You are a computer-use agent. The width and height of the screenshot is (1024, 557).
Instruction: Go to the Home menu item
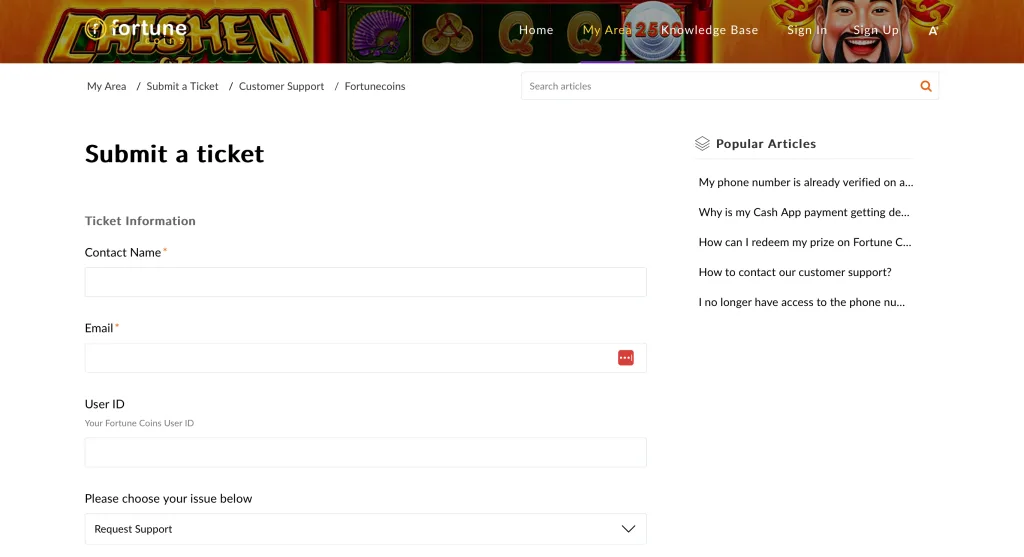click(x=536, y=30)
